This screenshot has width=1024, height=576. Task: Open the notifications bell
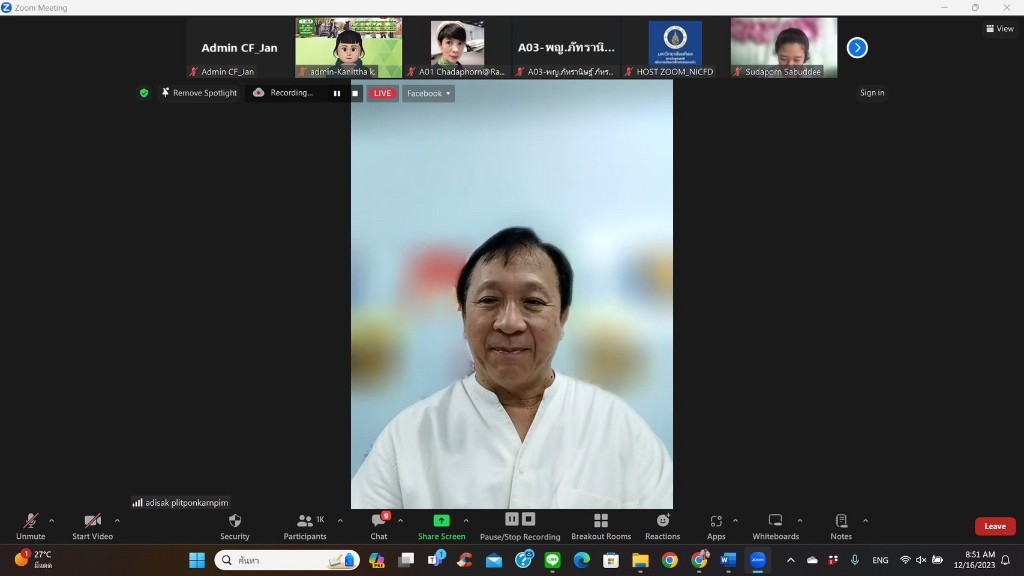tap(1006, 560)
